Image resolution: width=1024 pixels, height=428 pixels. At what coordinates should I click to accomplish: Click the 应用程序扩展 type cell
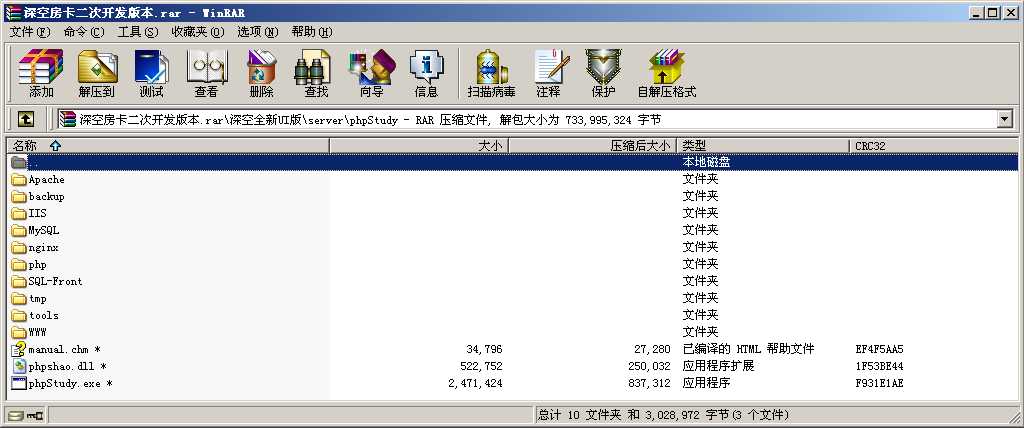pyautogui.click(x=718, y=367)
